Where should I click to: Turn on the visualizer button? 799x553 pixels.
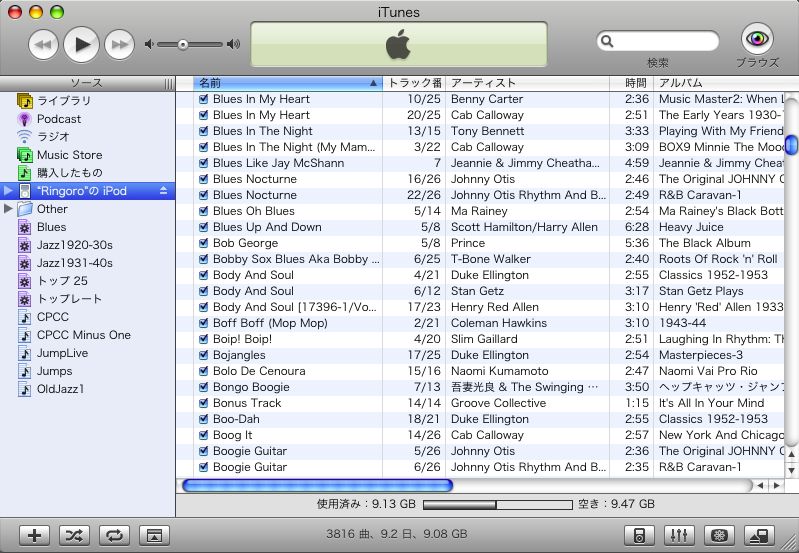tap(719, 535)
